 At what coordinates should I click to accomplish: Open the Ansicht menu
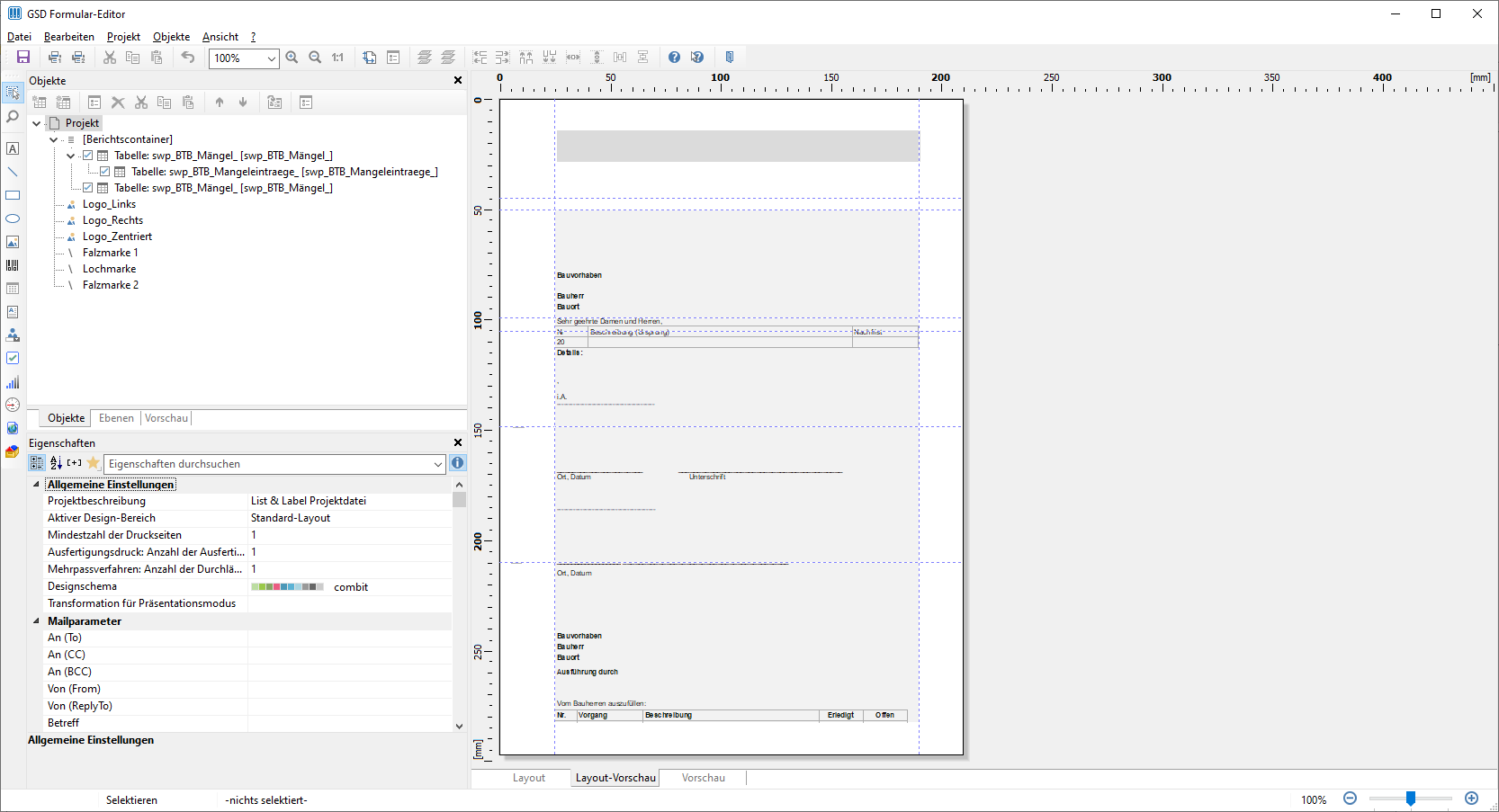[220, 37]
